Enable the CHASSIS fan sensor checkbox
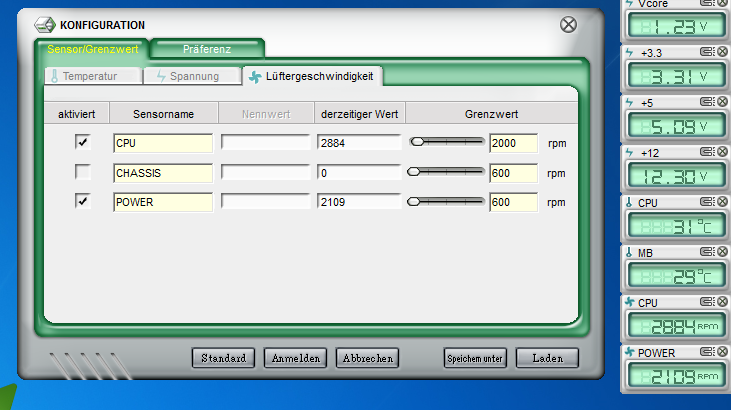 pyautogui.click(x=83, y=172)
